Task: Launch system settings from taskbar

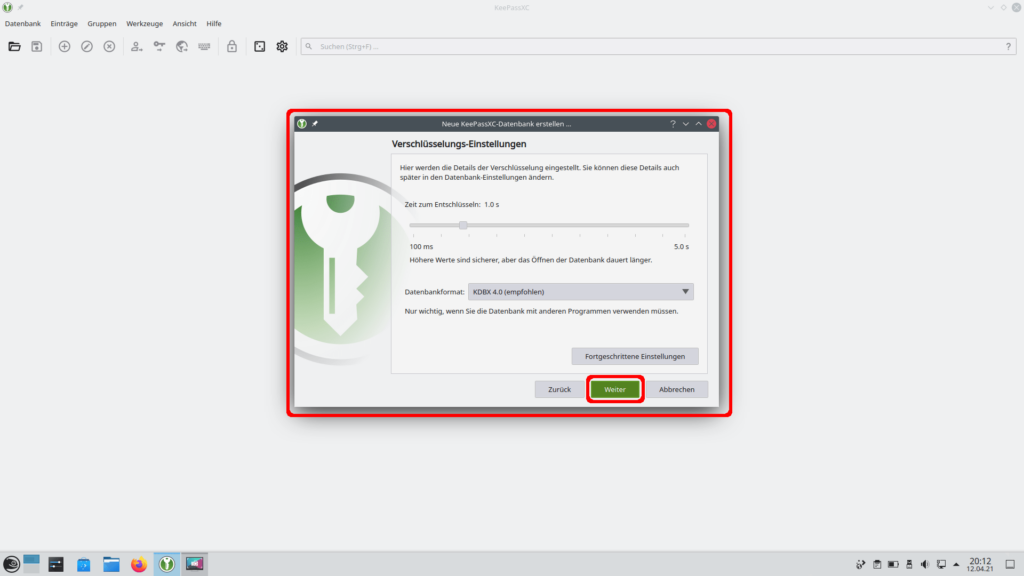Action: [x=56, y=564]
